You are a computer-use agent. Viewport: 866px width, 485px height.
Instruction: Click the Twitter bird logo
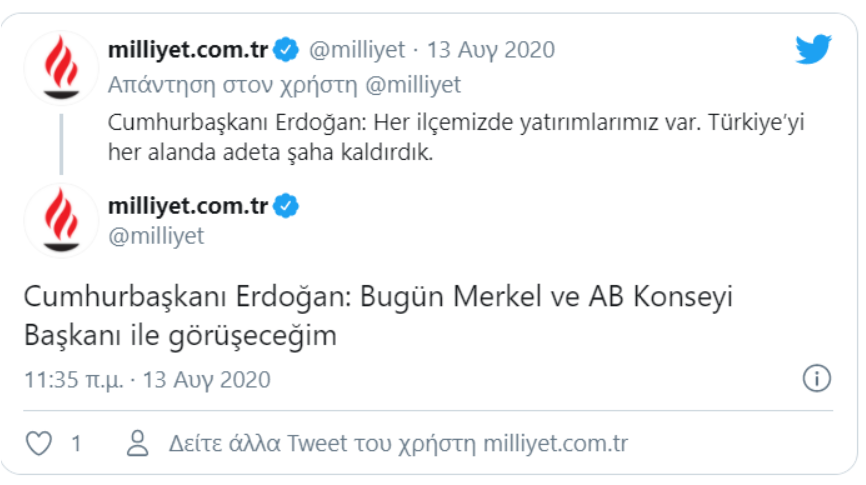(813, 49)
